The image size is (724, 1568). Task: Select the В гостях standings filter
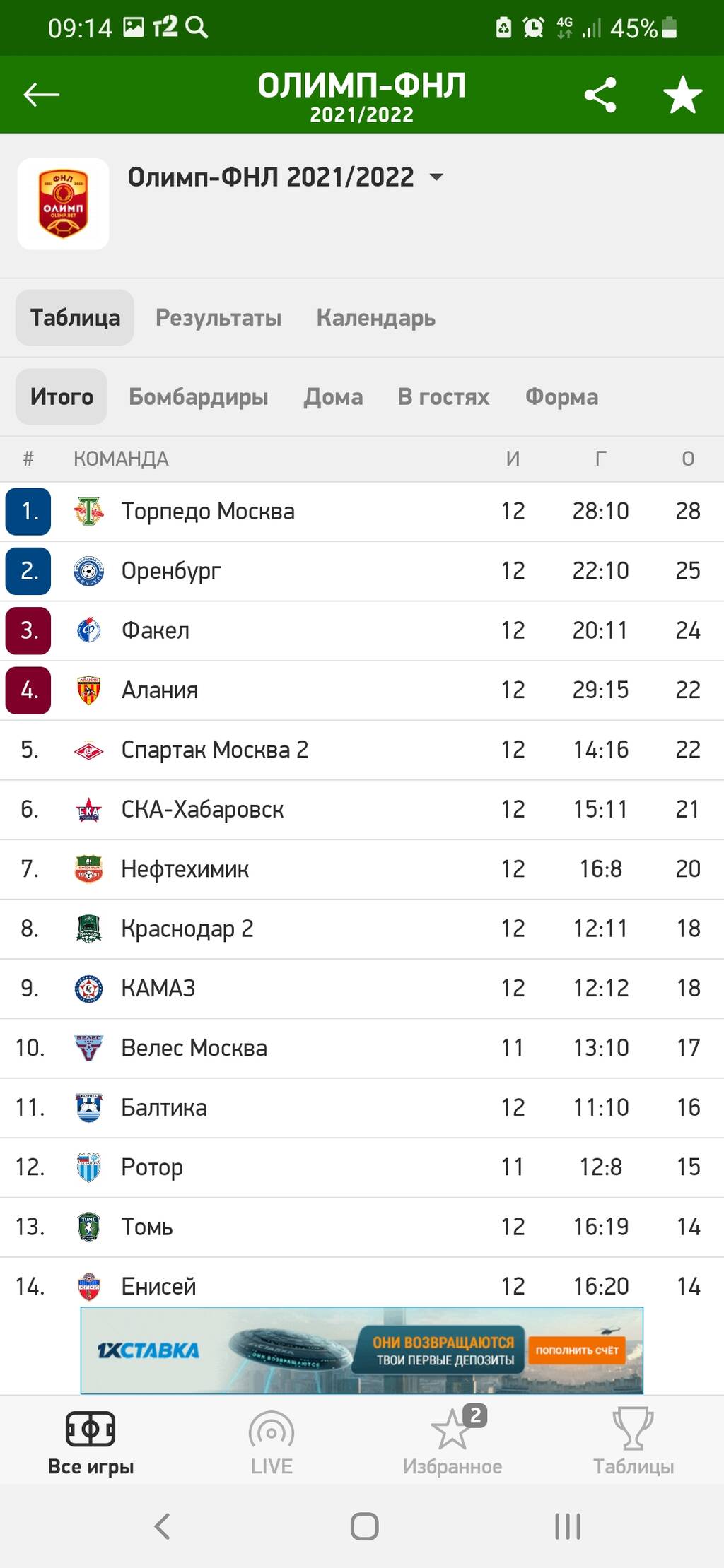(443, 397)
